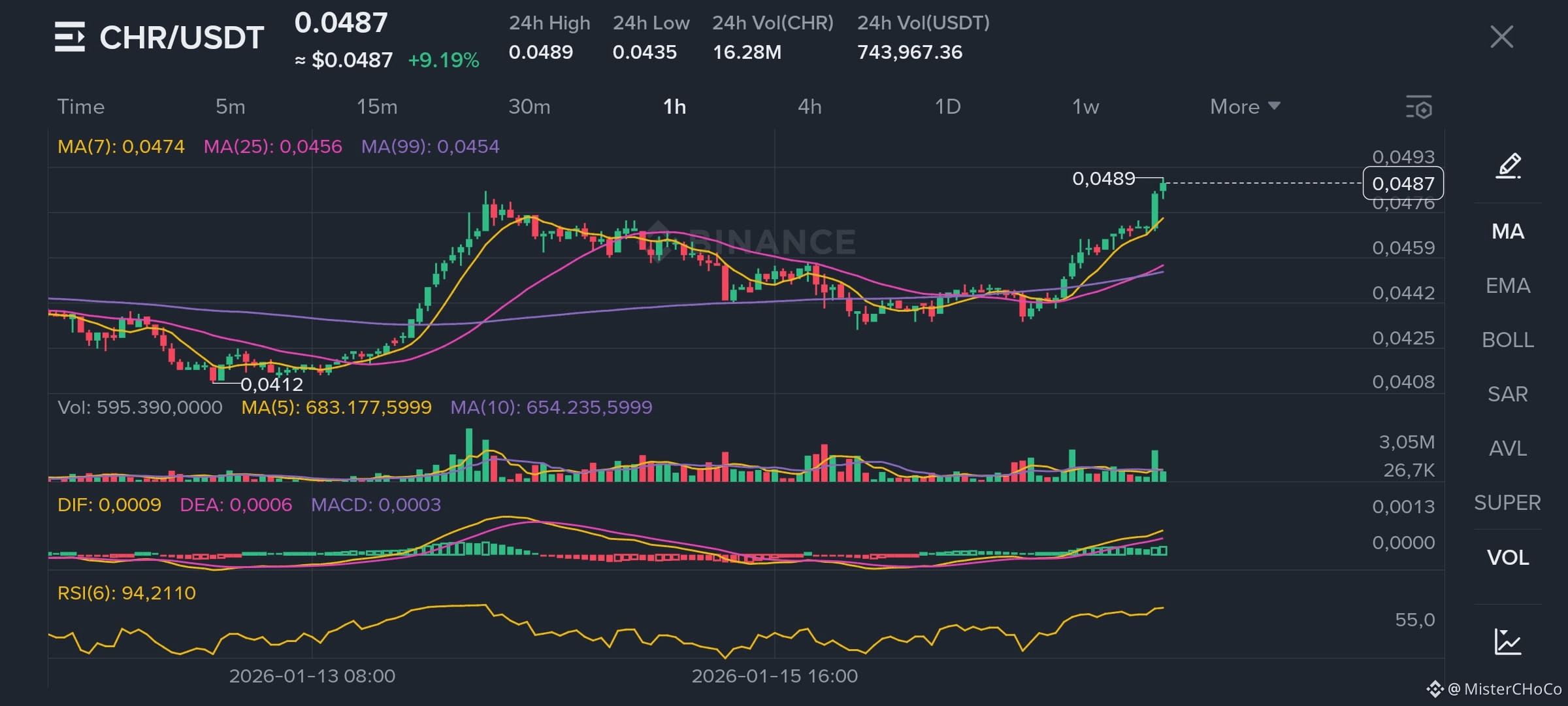Click the 0,0412 low marker on chart
Screen dimensions: 1568x706
pos(272,384)
